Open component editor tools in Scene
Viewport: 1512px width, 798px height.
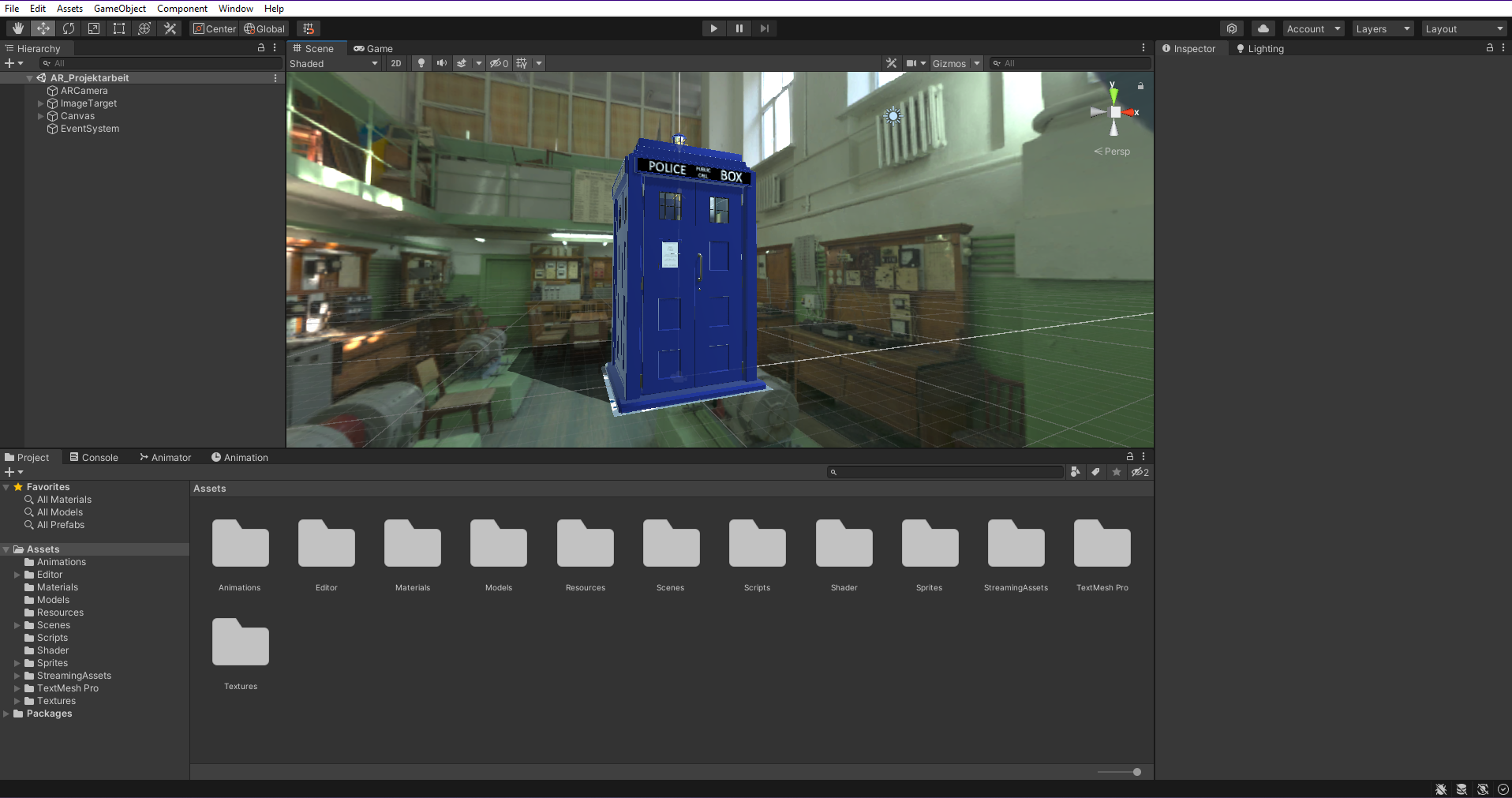click(x=891, y=63)
